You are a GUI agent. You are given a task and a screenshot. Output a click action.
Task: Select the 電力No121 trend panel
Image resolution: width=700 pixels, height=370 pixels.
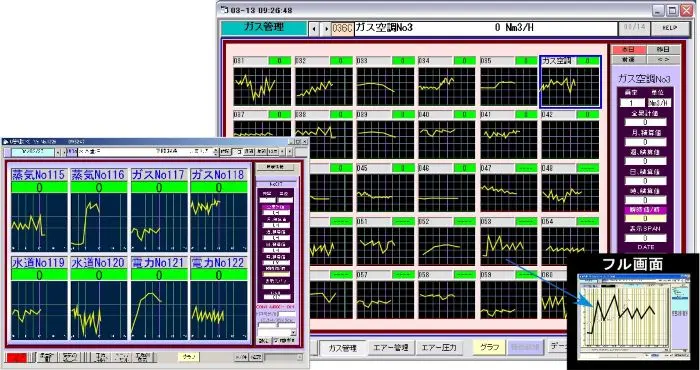[x=158, y=298]
